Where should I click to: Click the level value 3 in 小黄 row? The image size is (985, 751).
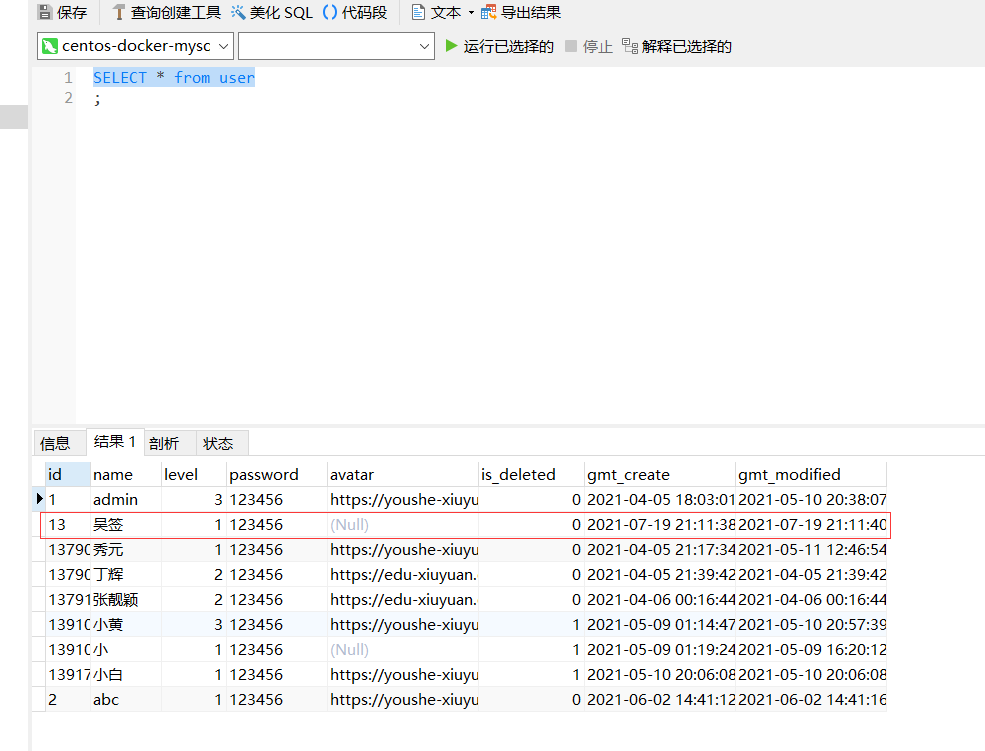[193, 625]
